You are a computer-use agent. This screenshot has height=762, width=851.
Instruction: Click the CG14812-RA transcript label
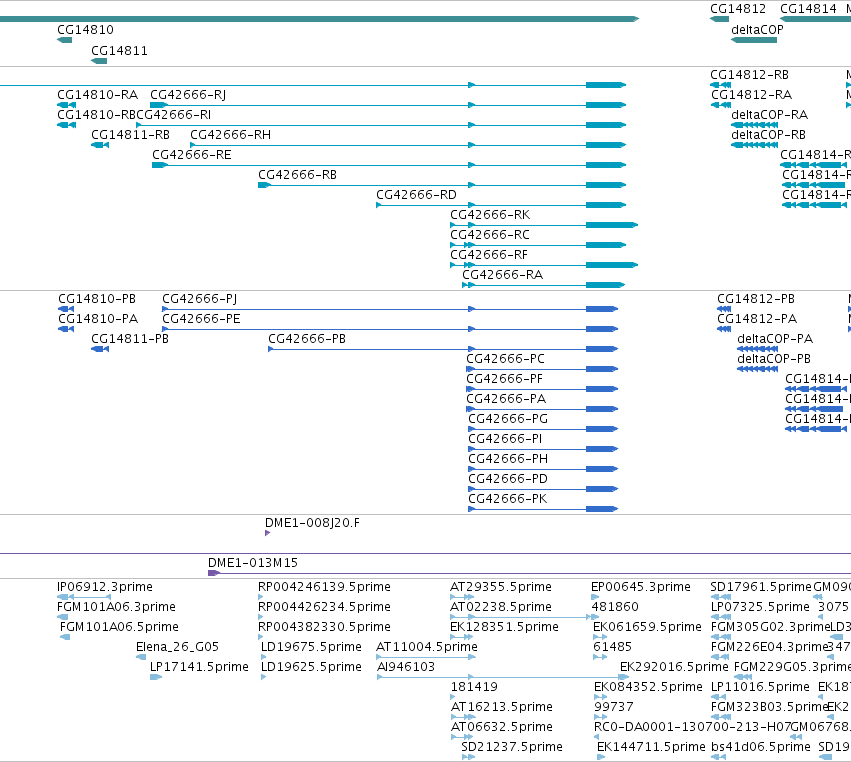click(752, 95)
